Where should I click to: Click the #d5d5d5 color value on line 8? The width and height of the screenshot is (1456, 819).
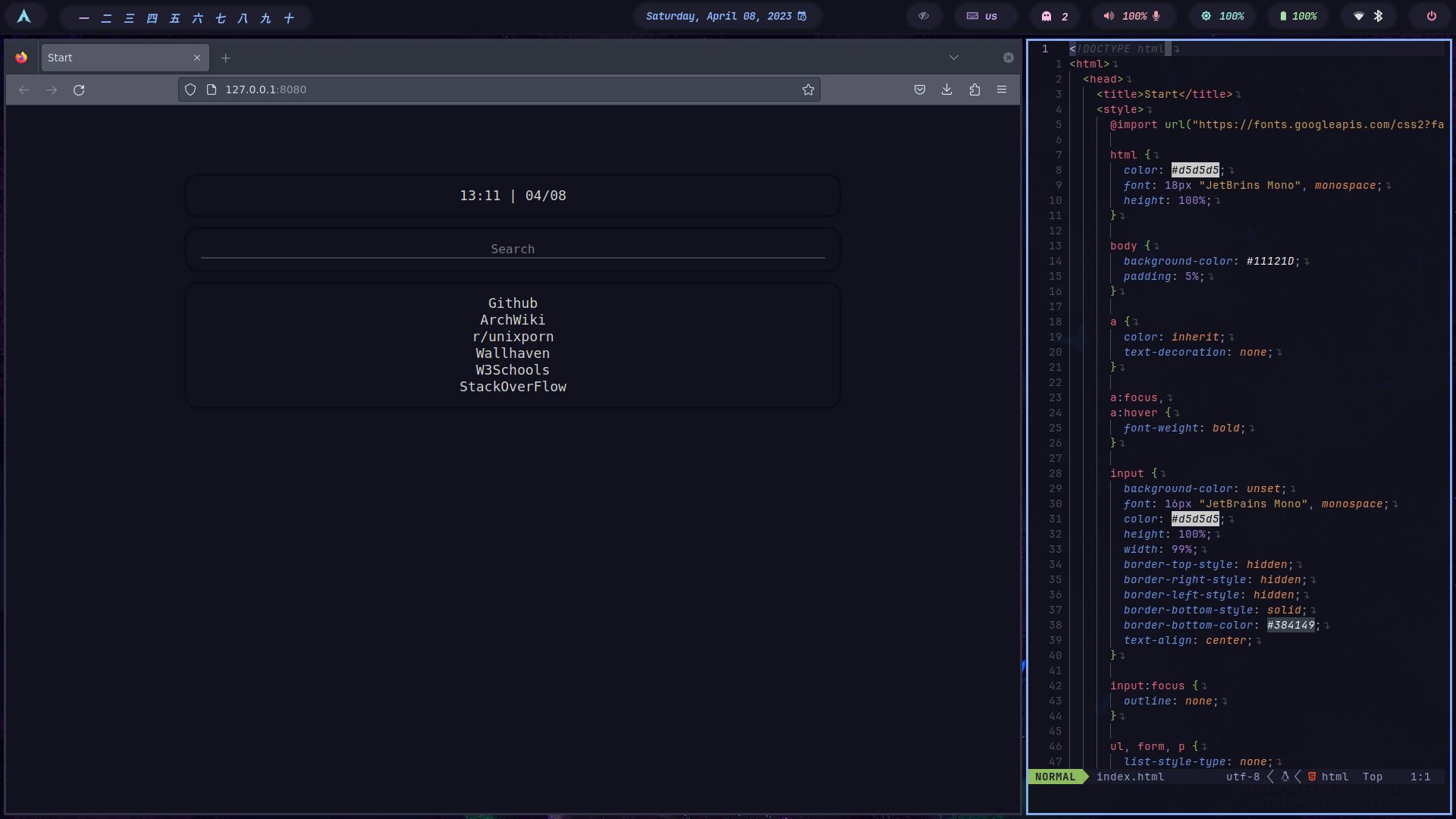(x=1195, y=171)
